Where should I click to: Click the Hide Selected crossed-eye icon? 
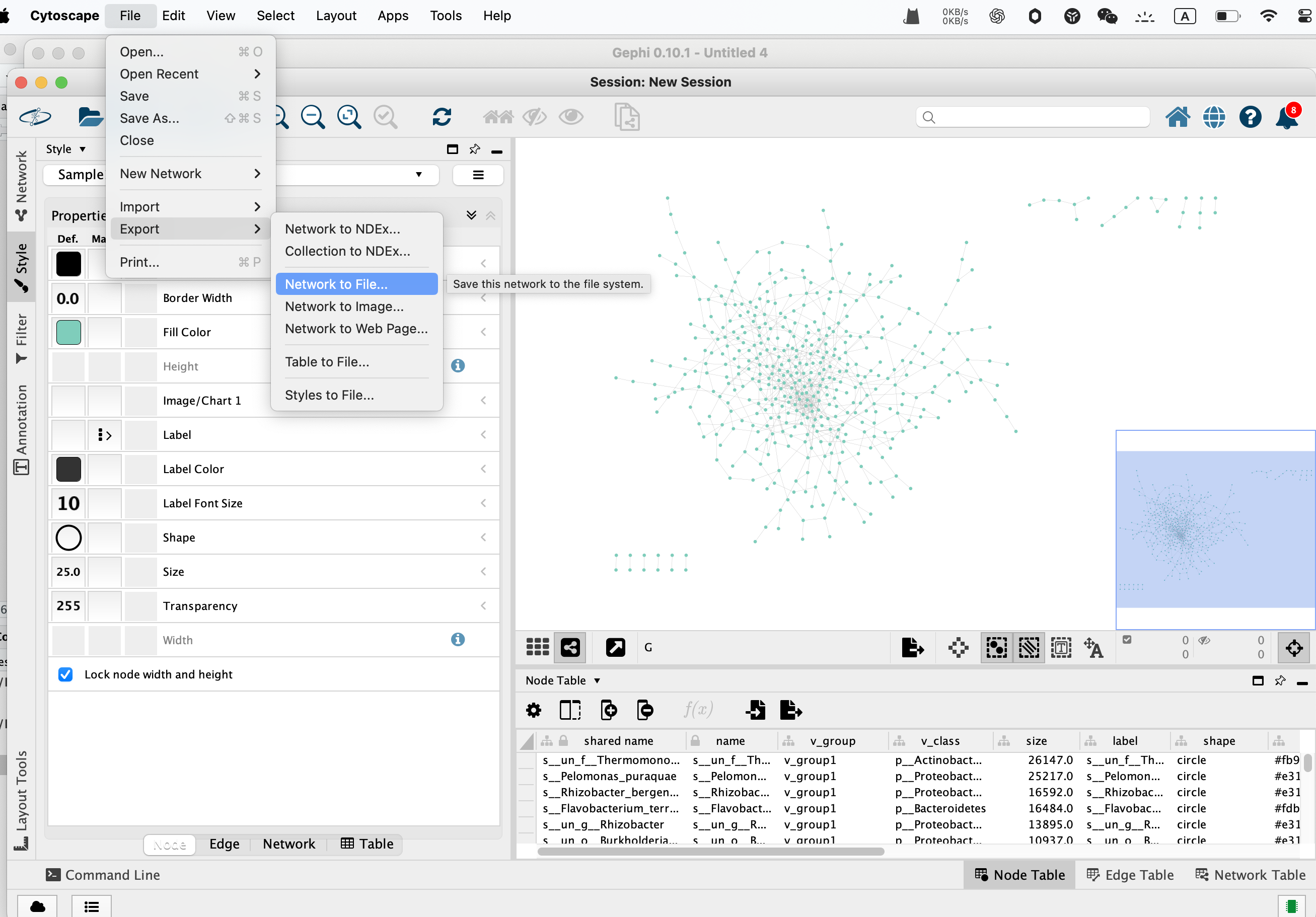534,117
